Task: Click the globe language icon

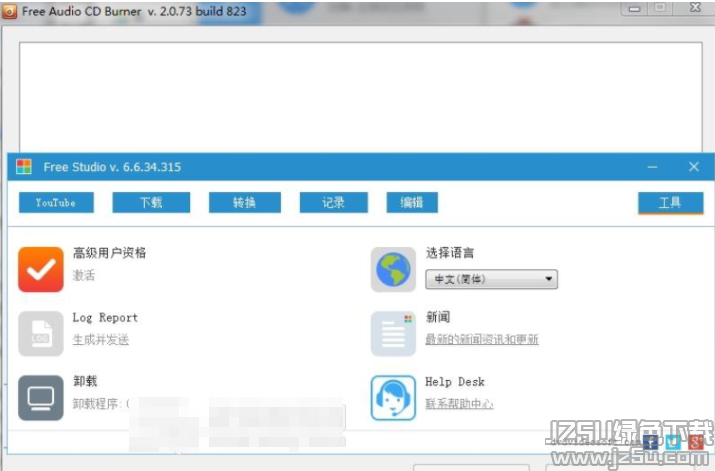Action: tap(393, 269)
